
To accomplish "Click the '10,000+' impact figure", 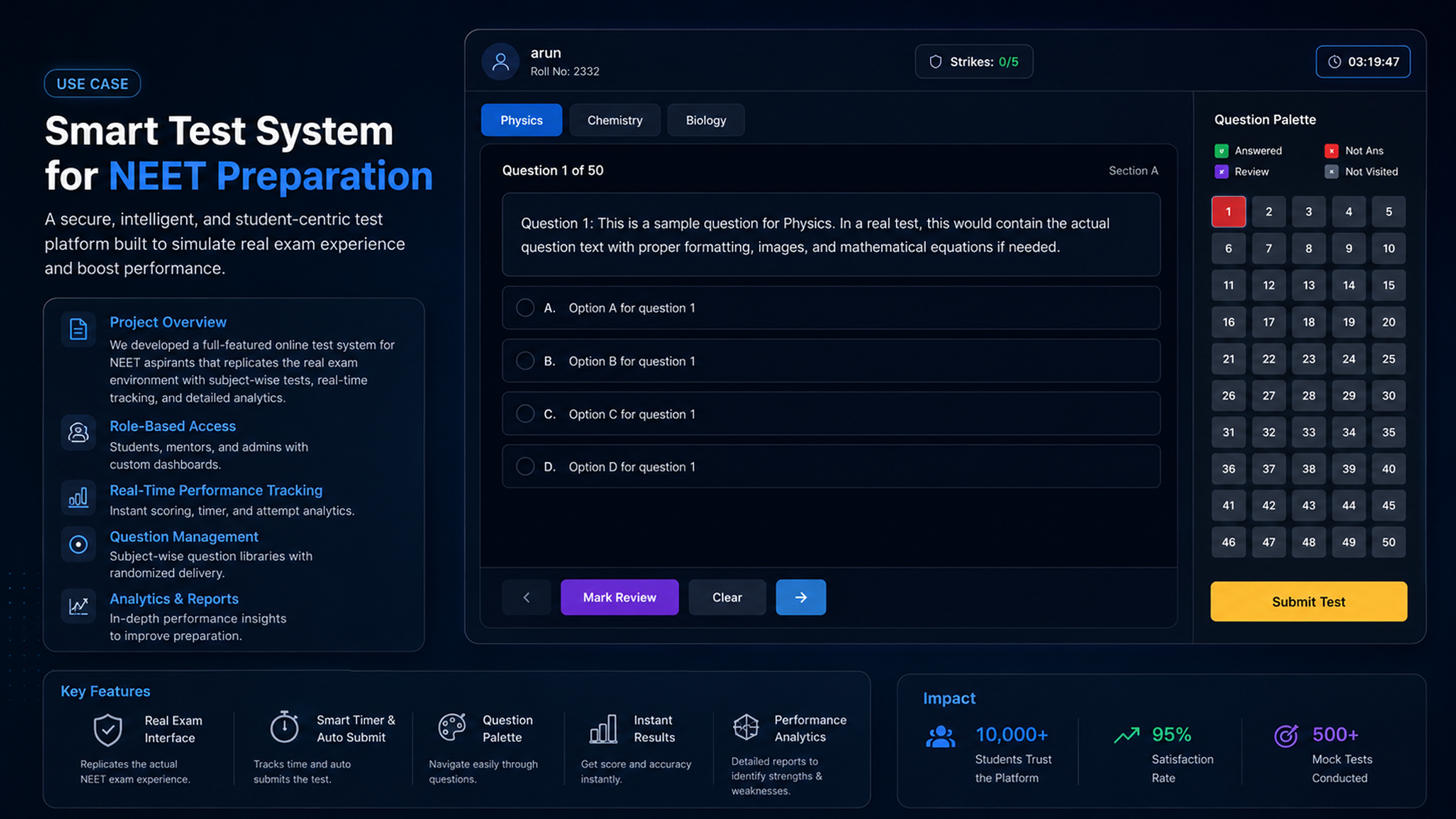I will coord(1011,734).
